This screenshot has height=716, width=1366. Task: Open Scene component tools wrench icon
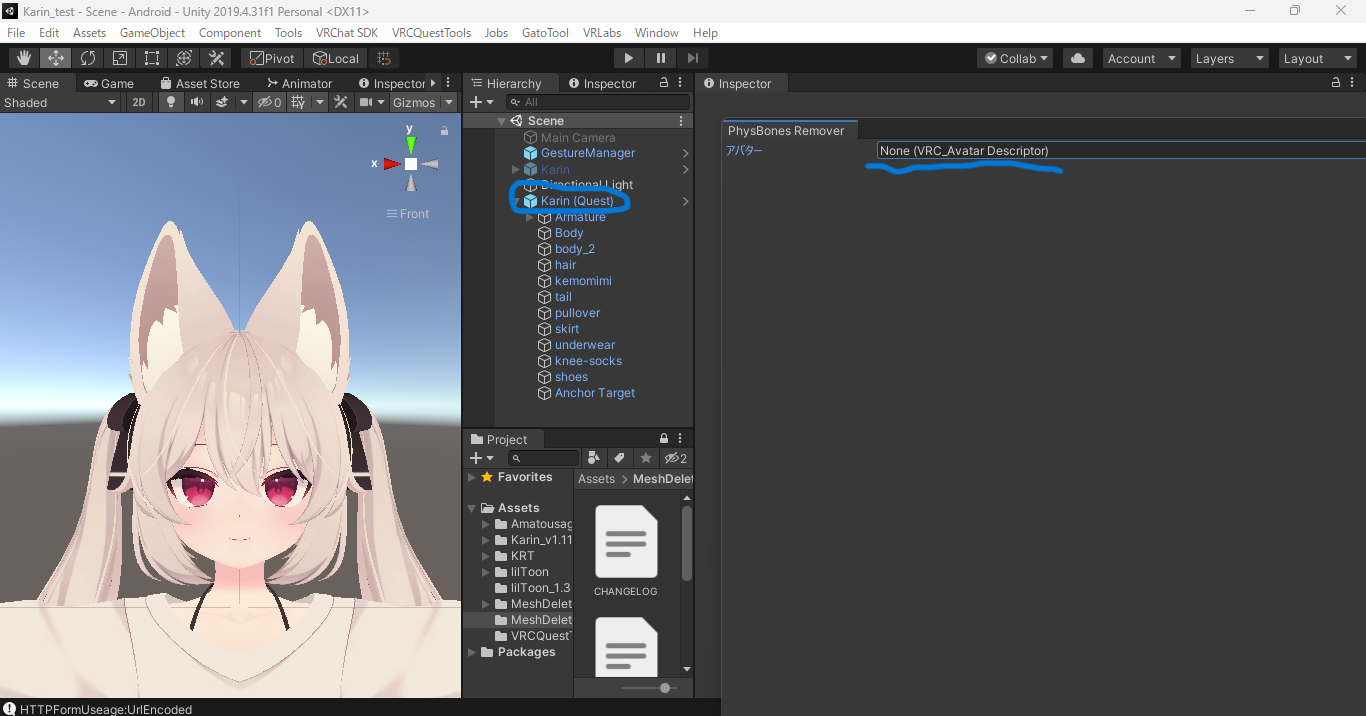[341, 102]
